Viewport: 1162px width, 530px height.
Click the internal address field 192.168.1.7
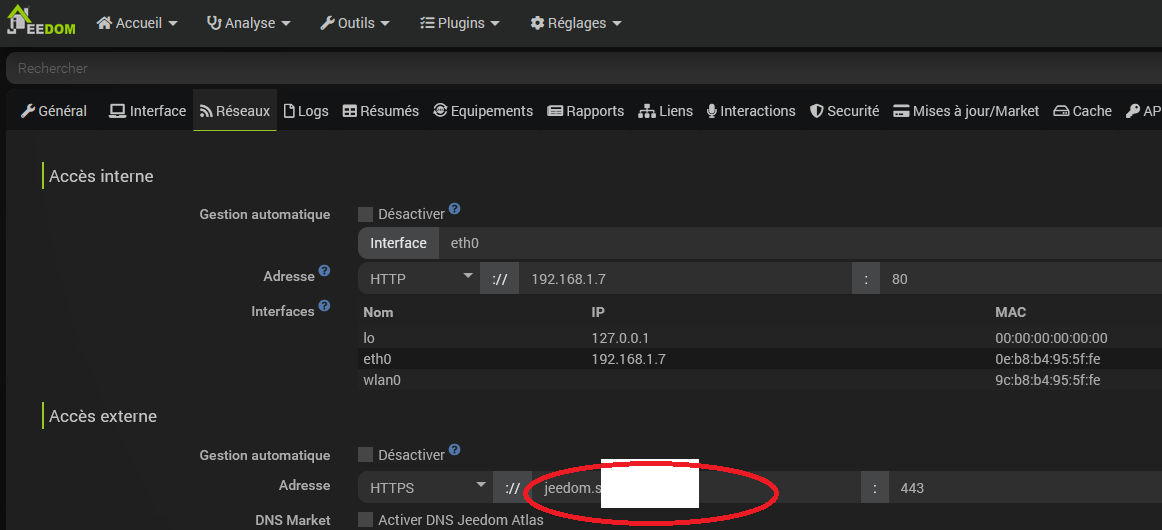click(x=685, y=279)
